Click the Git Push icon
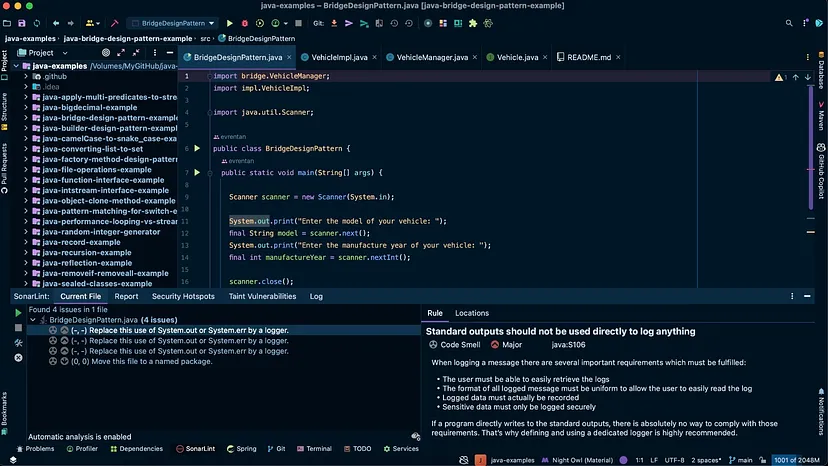 [364, 23]
